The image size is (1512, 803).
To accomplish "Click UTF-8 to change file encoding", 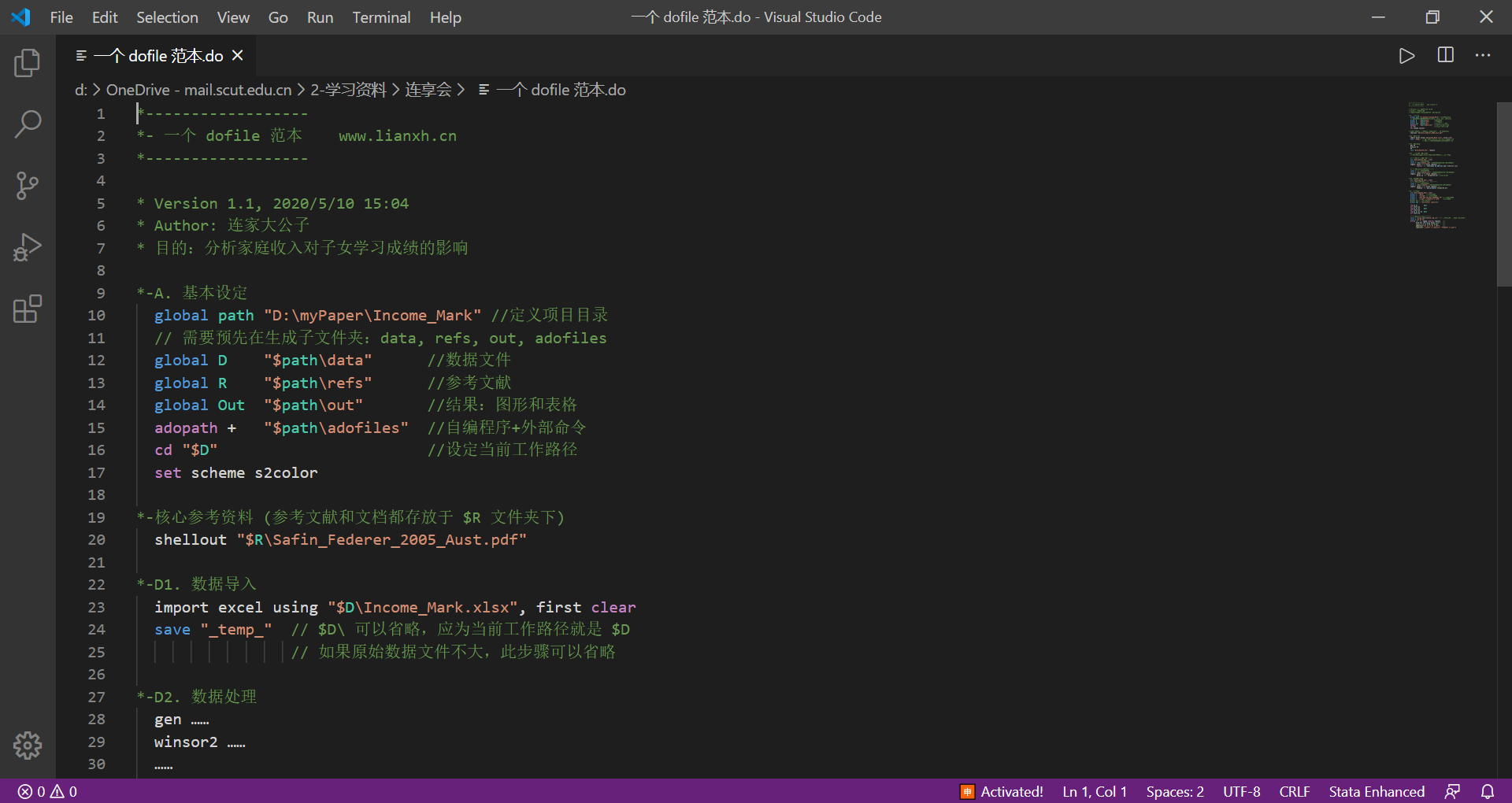I will [1242, 791].
